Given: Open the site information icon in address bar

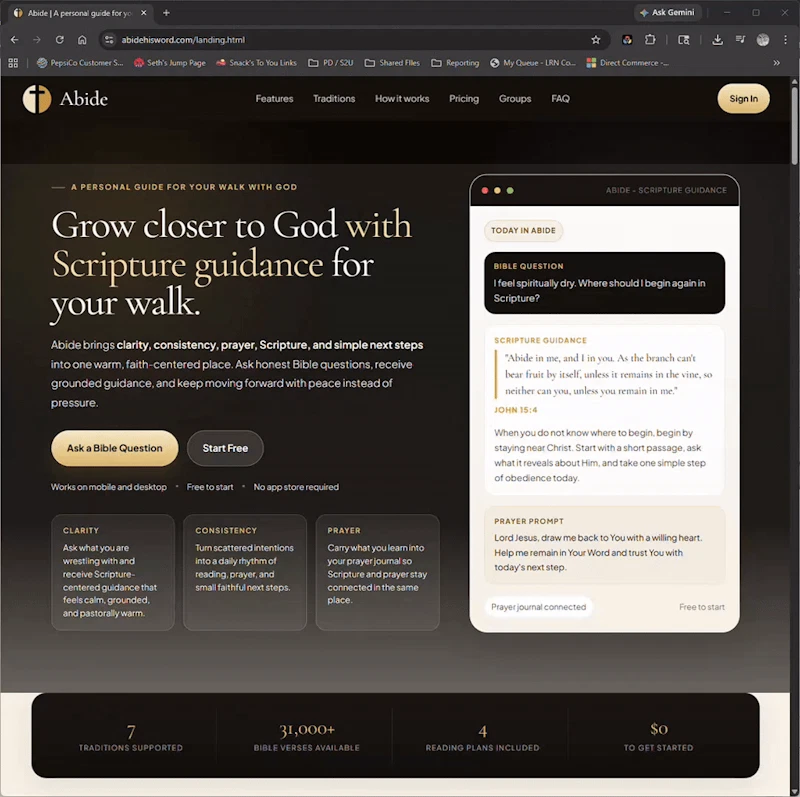Looking at the screenshot, I should point(109,40).
